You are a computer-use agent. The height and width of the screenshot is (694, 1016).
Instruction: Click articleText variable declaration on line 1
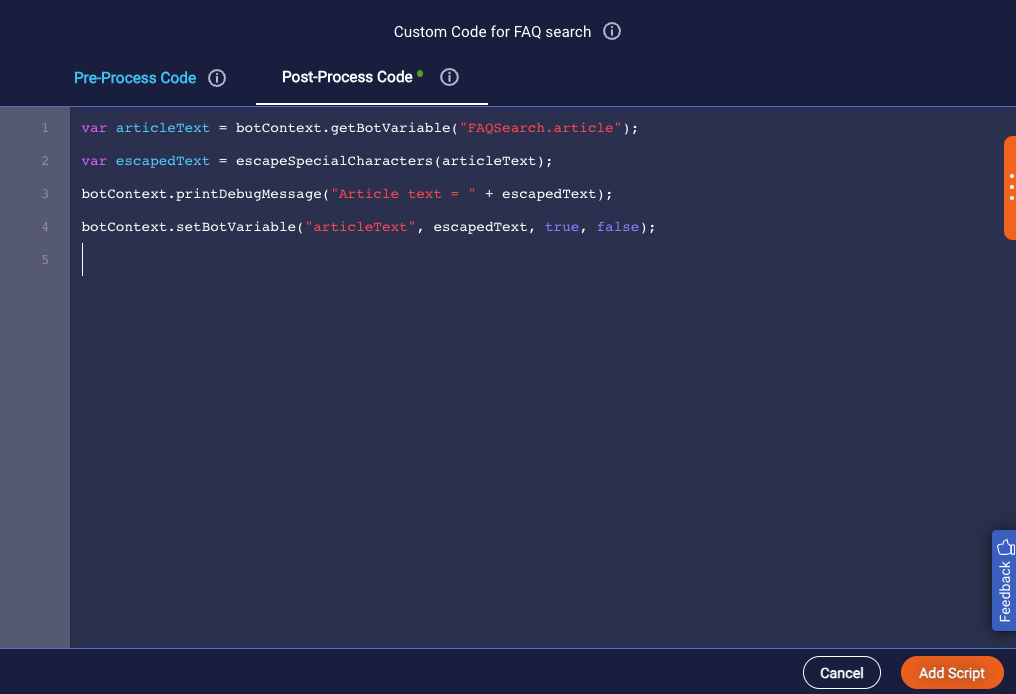163,128
